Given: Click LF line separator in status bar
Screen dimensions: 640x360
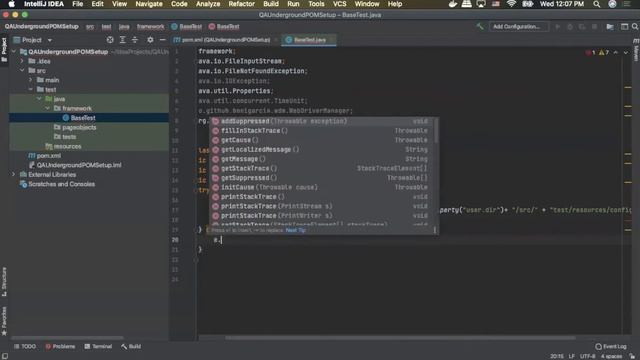Looking at the screenshot, I should coord(571,356).
